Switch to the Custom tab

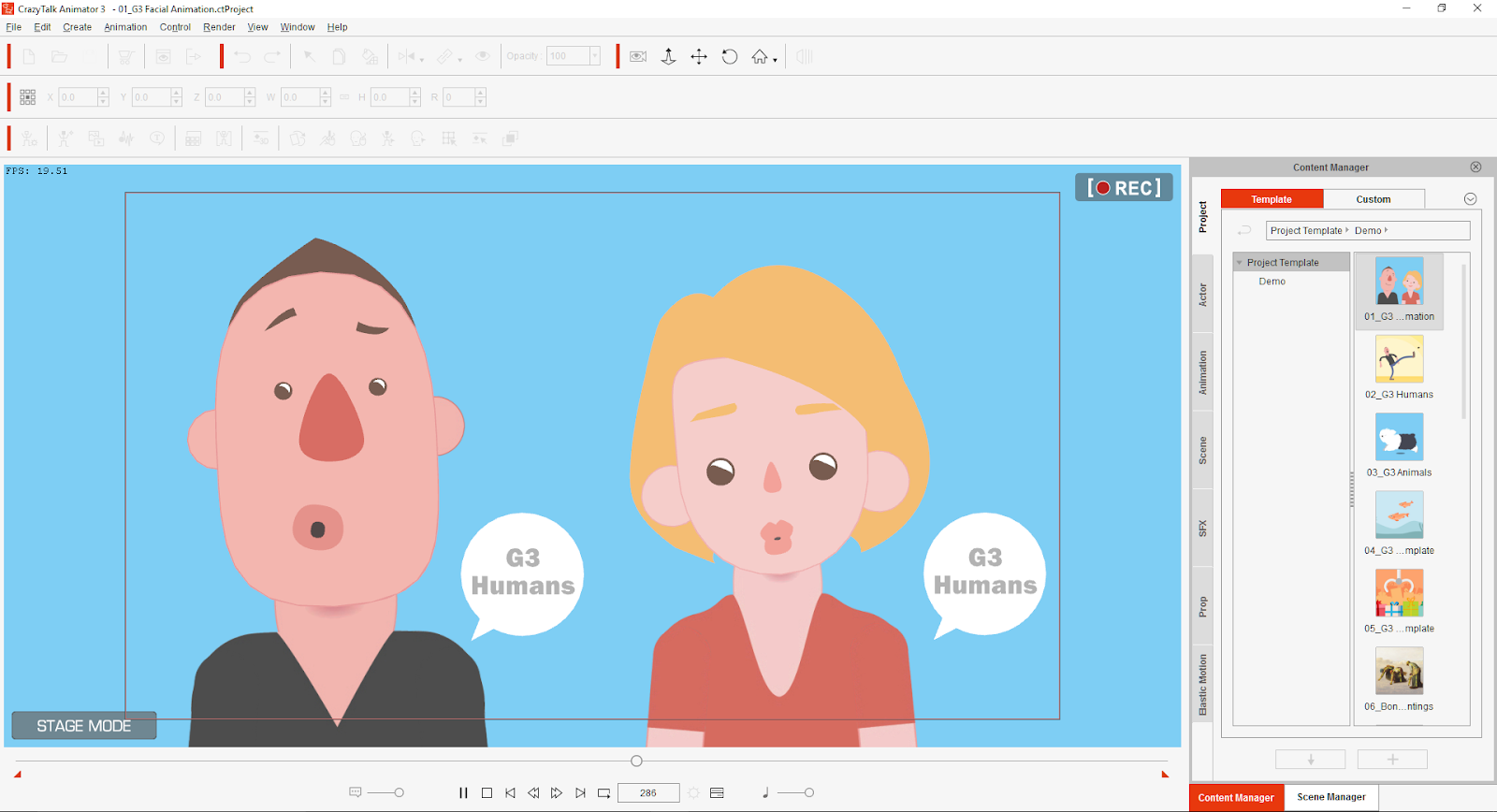(x=1373, y=199)
